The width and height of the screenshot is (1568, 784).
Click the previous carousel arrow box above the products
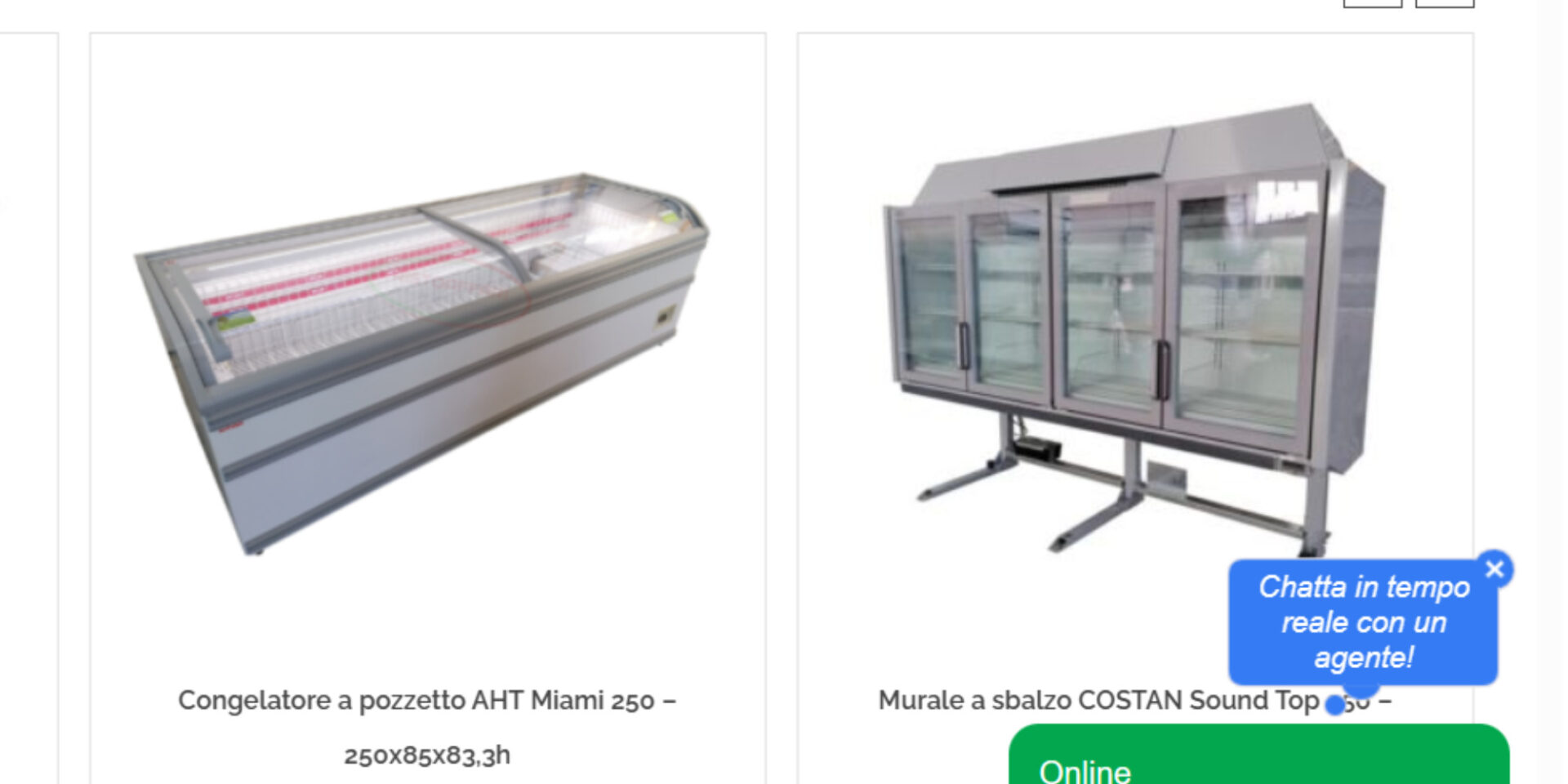click(1373, 3)
